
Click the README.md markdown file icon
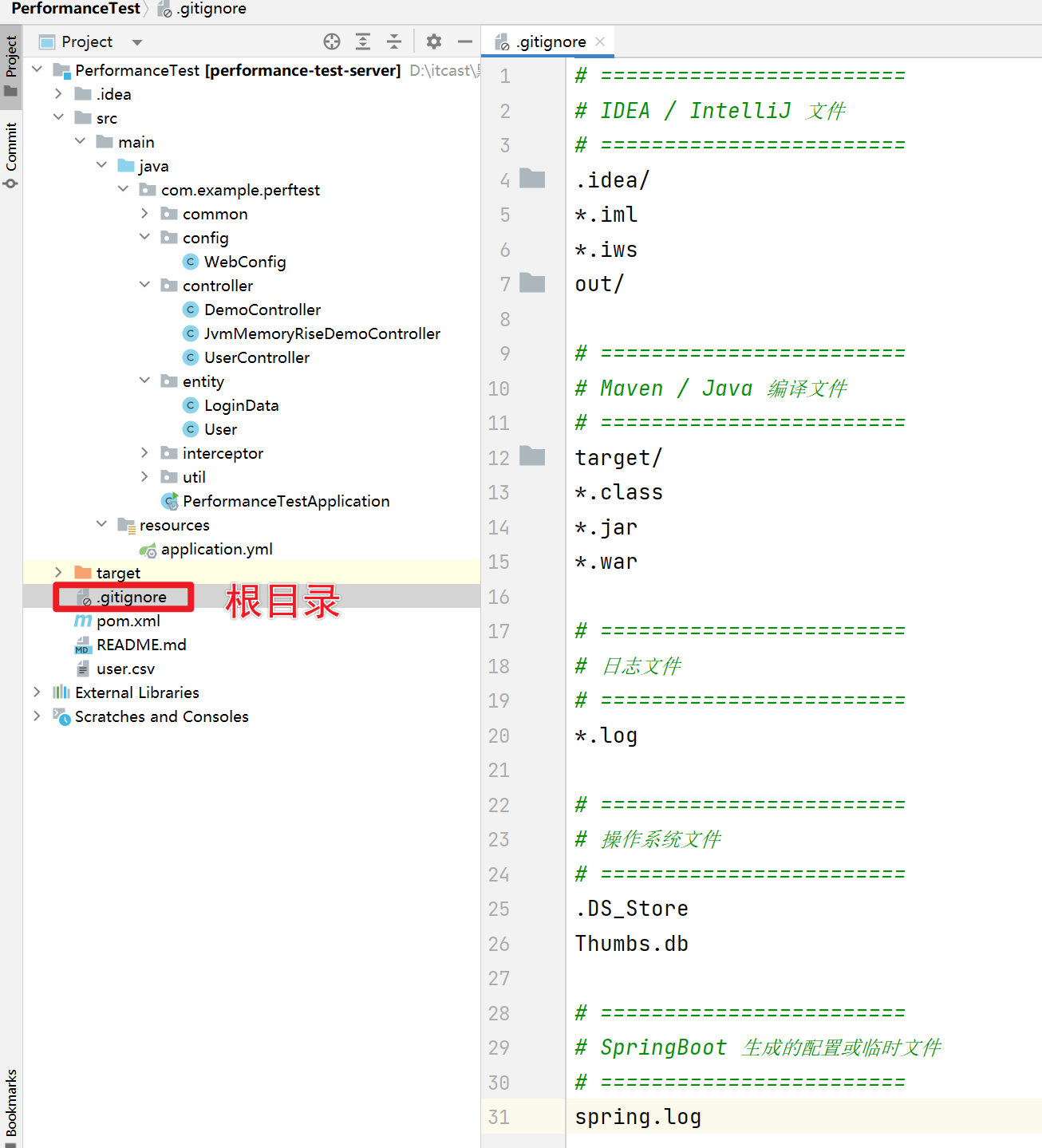[83, 645]
